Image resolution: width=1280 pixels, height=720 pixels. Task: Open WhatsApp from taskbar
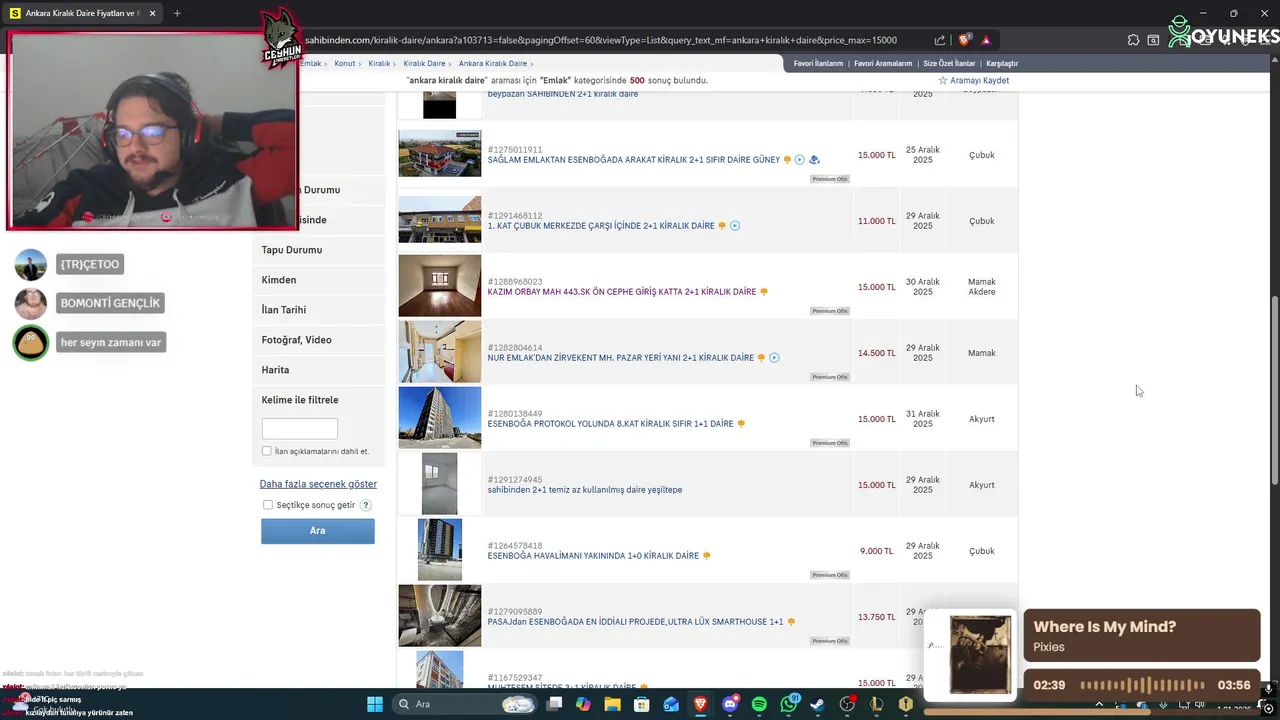point(789,704)
